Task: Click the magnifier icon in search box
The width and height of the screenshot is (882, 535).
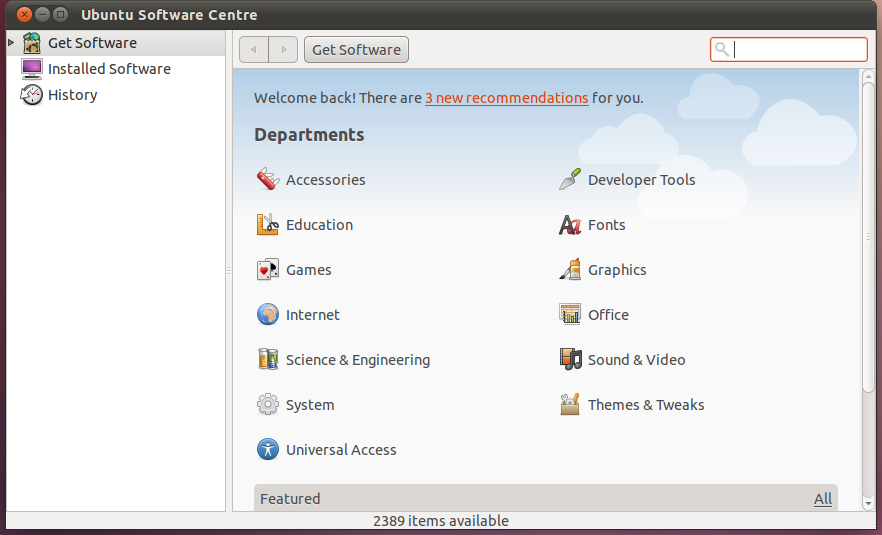Action: [722, 50]
